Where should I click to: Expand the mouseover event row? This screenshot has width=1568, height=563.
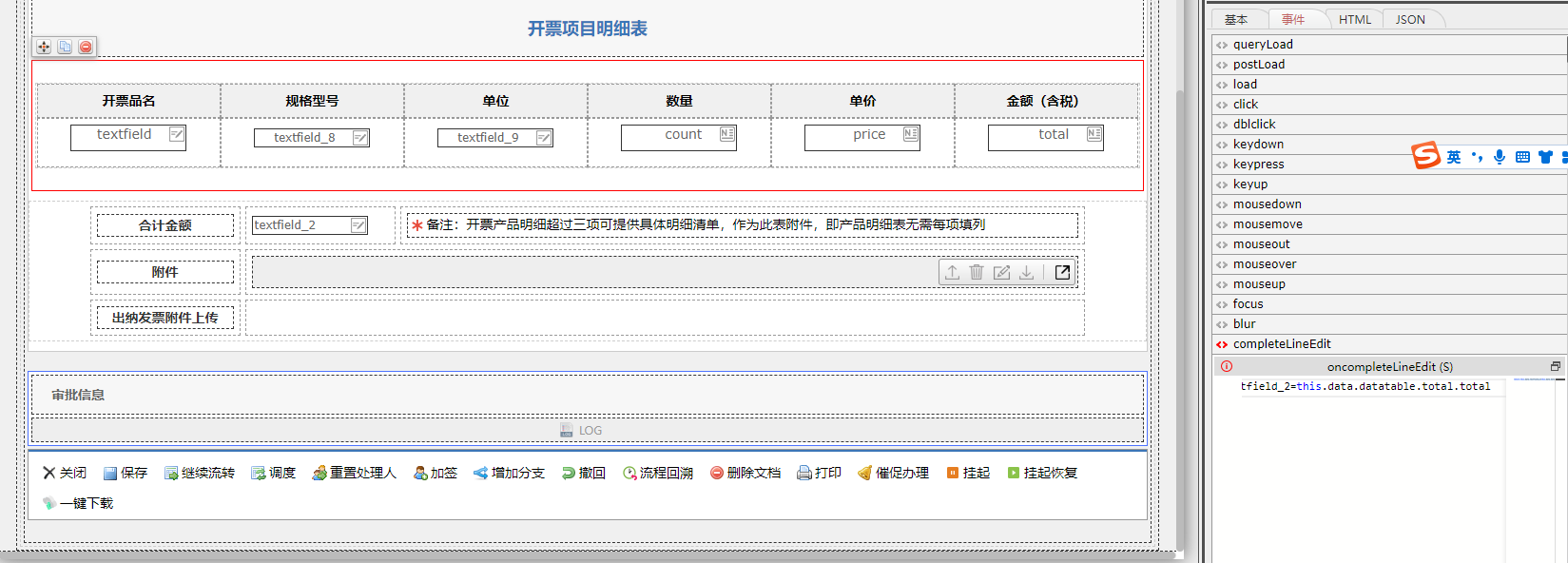tap(1389, 264)
